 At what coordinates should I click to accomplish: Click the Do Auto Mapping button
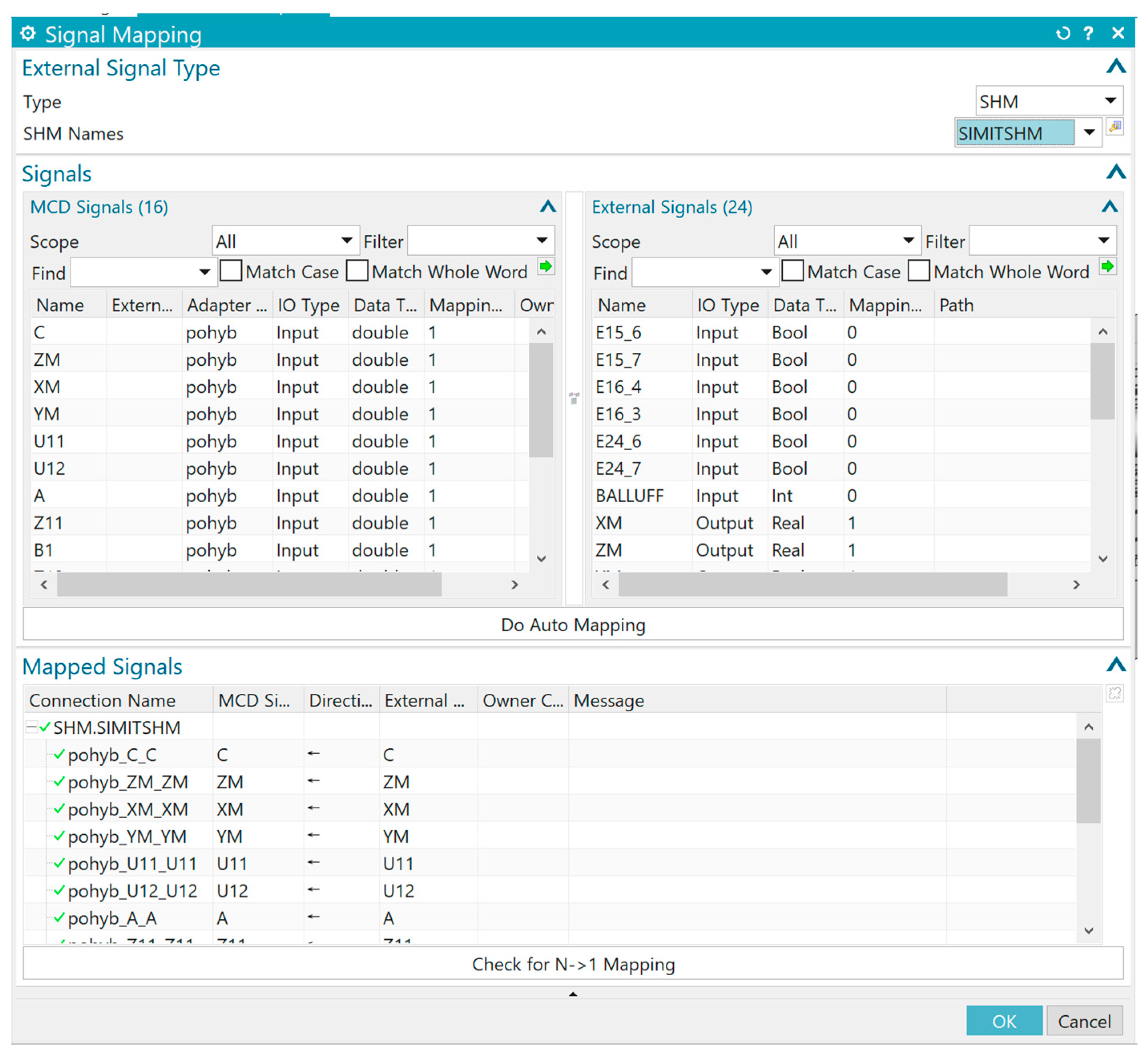coord(572,624)
